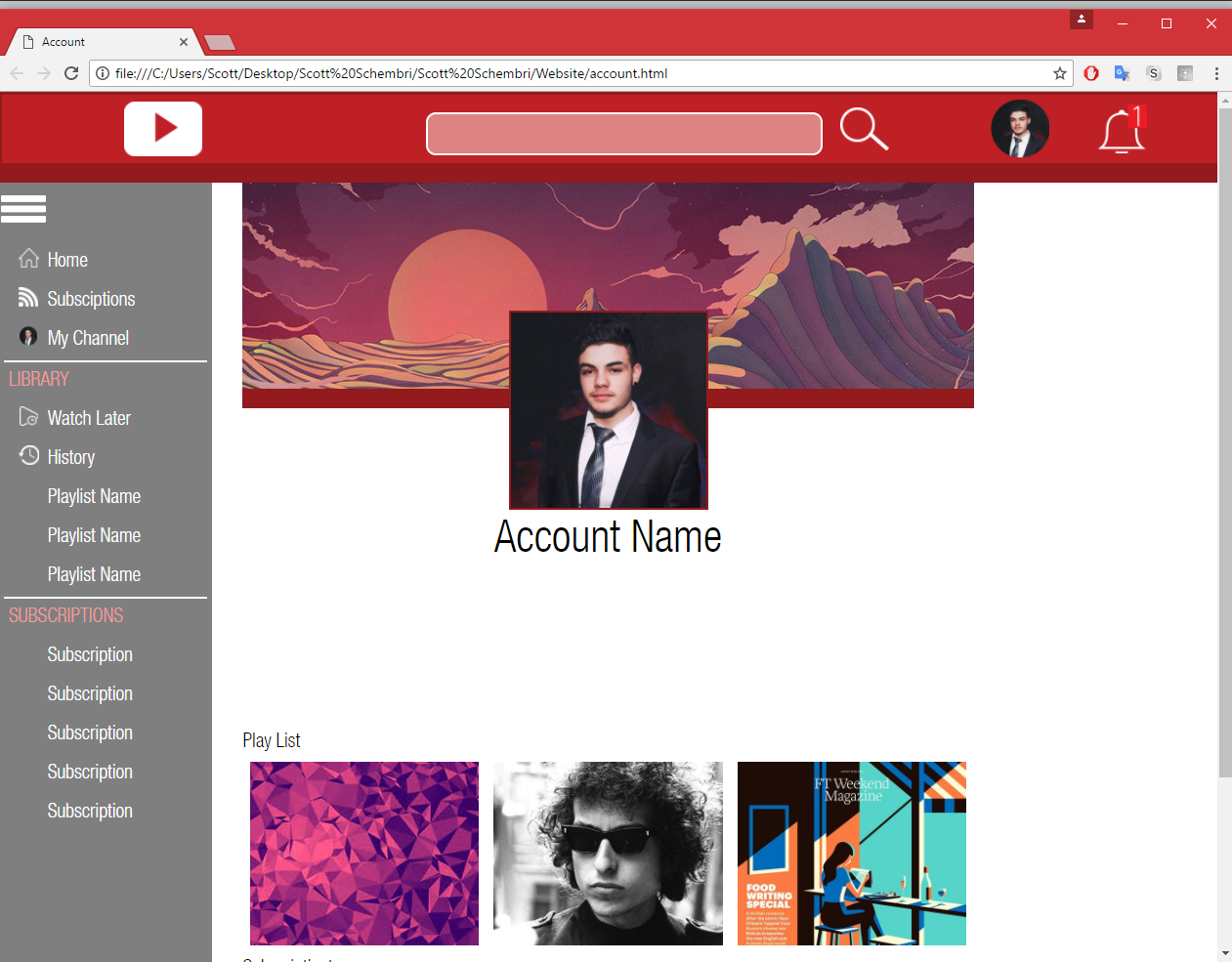Image resolution: width=1232 pixels, height=962 pixels.
Task: Open My Channel link
Action: coord(88,338)
